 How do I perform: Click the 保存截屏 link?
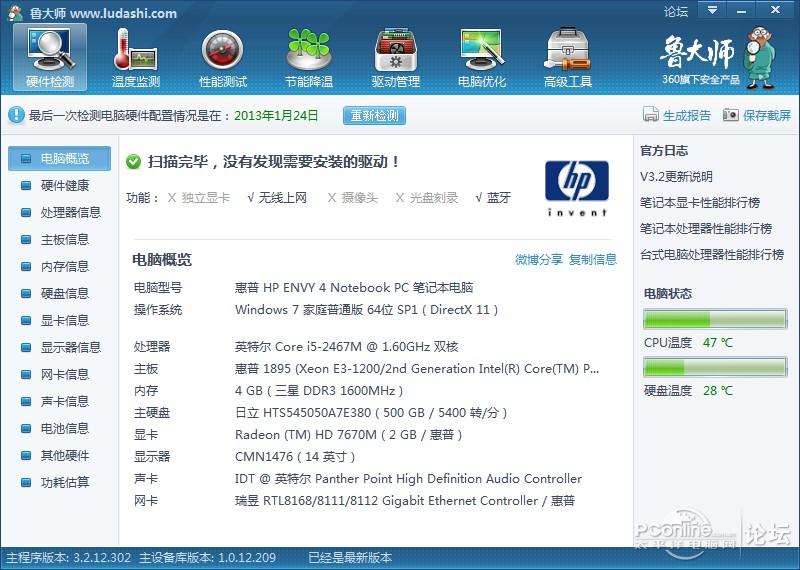coord(767,115)
